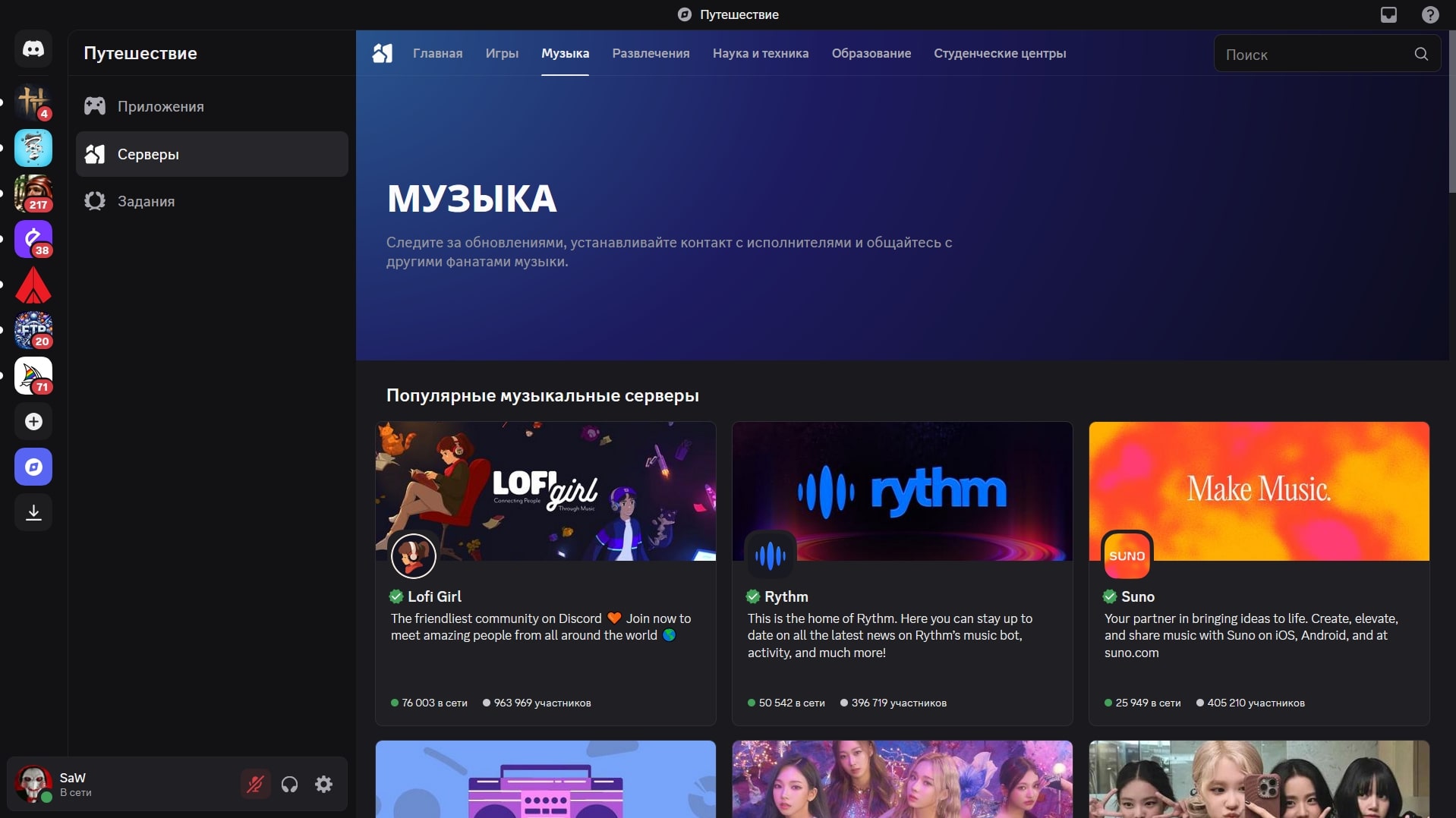Switch to the Игры tab
Viewport: 1456px width, 818px height.
502,53
